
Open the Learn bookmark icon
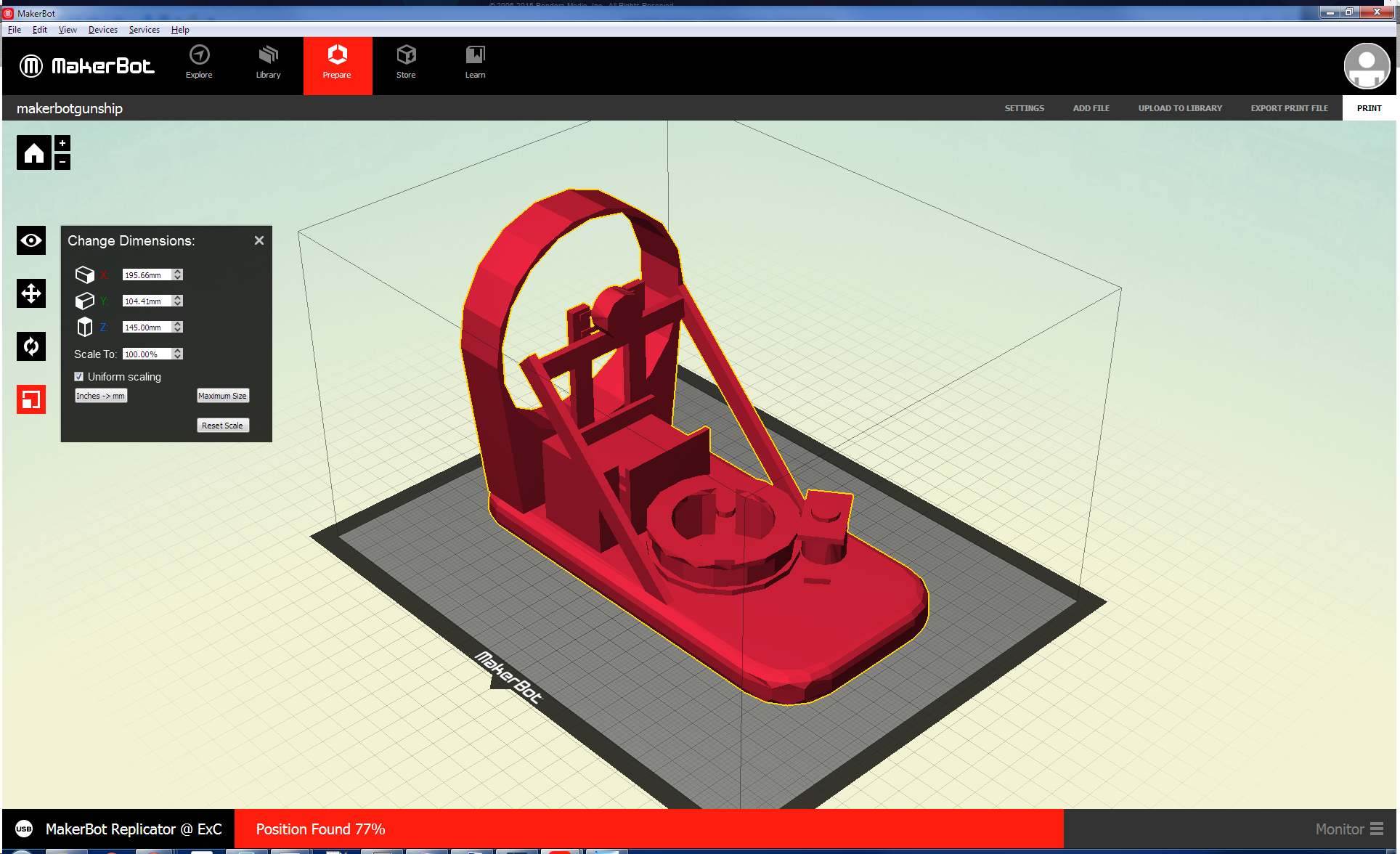(475, 55)
